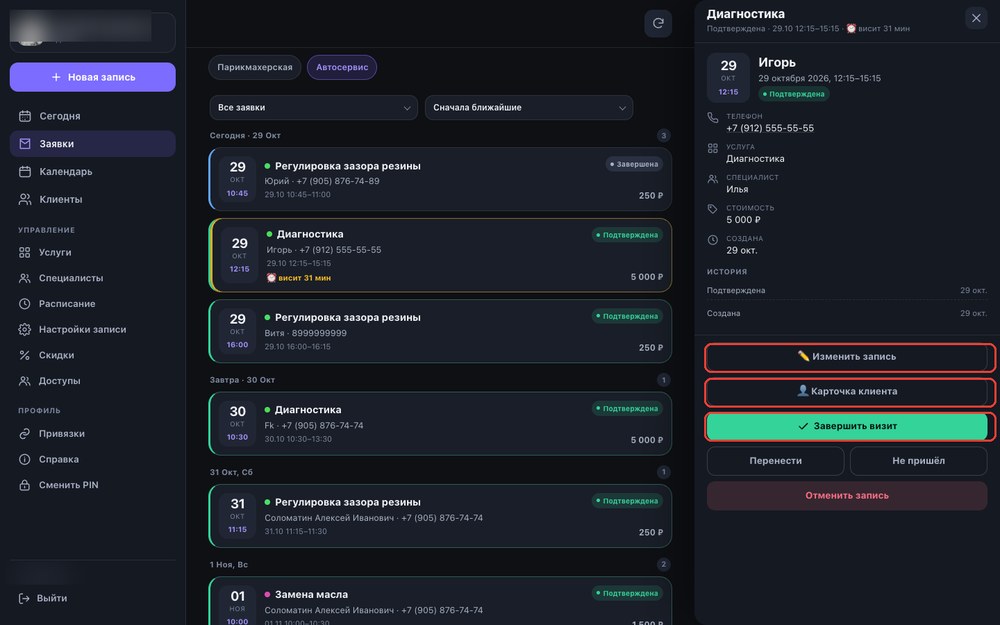Open the Расписание menu item

[92, 304]
